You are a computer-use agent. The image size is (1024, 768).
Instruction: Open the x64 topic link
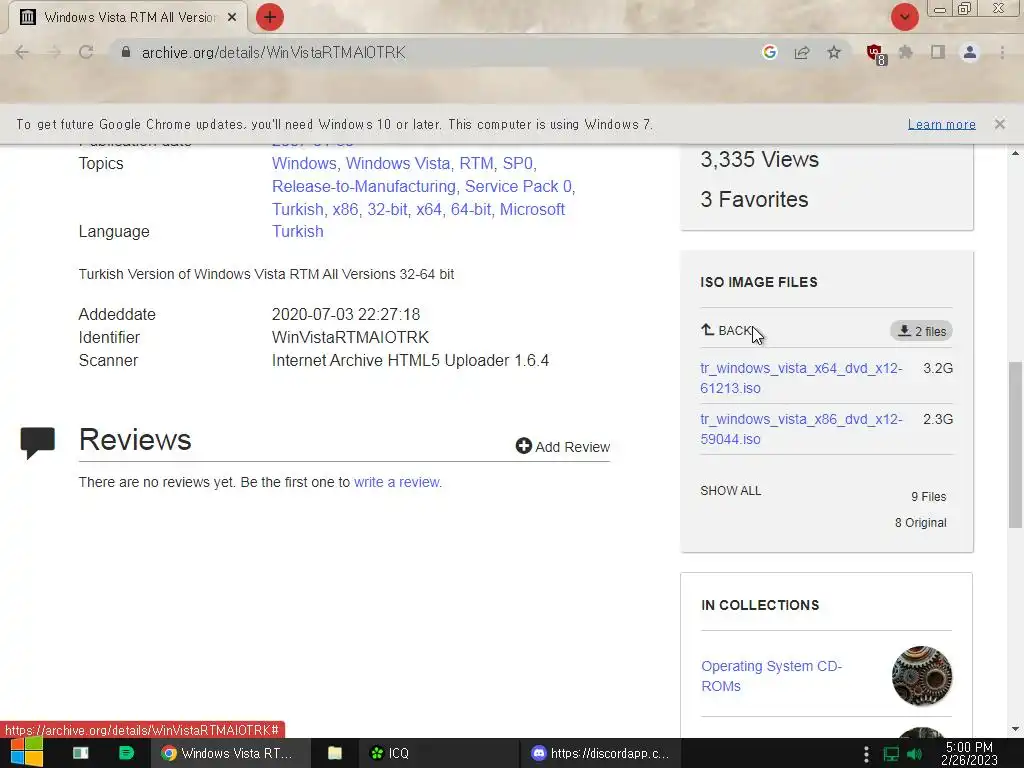[x=428, y=210]
